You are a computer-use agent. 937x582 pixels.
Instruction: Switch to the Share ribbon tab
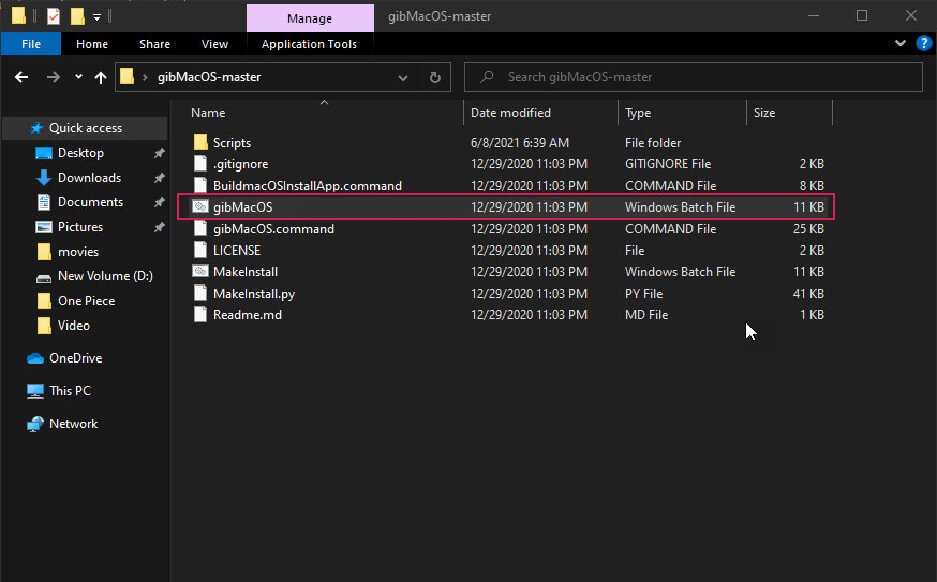pyautogui.click(x=154, y=44)
